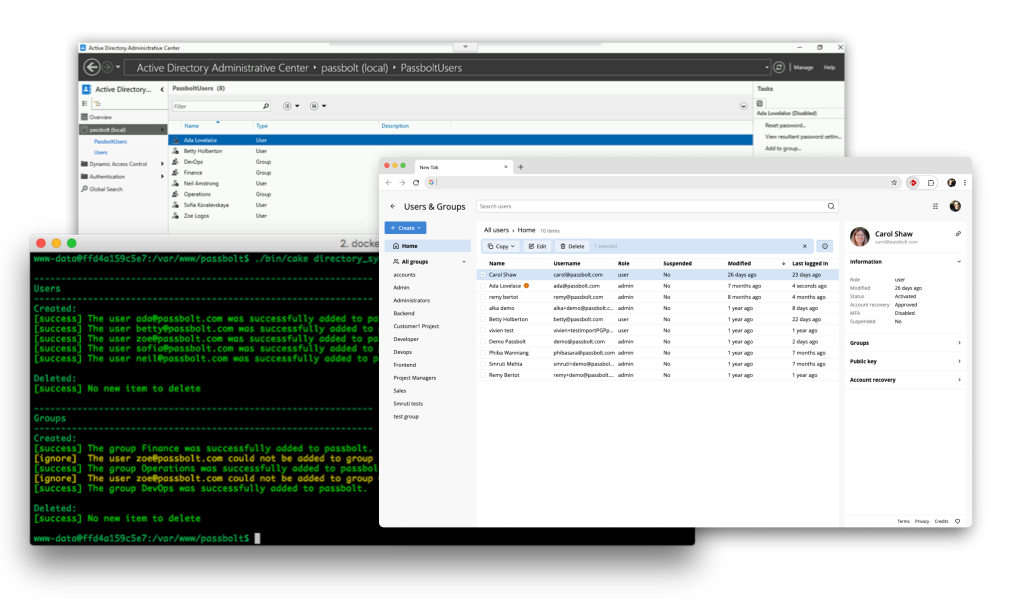Open the Passbolt browser extension icon
The image size is (1014, 609).
(x=913, y=183)
